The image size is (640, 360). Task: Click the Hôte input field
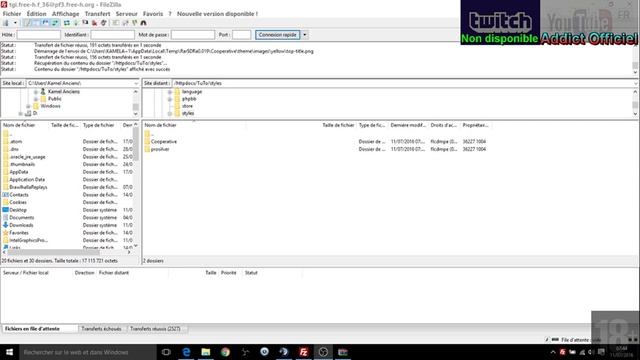(38, 35)
